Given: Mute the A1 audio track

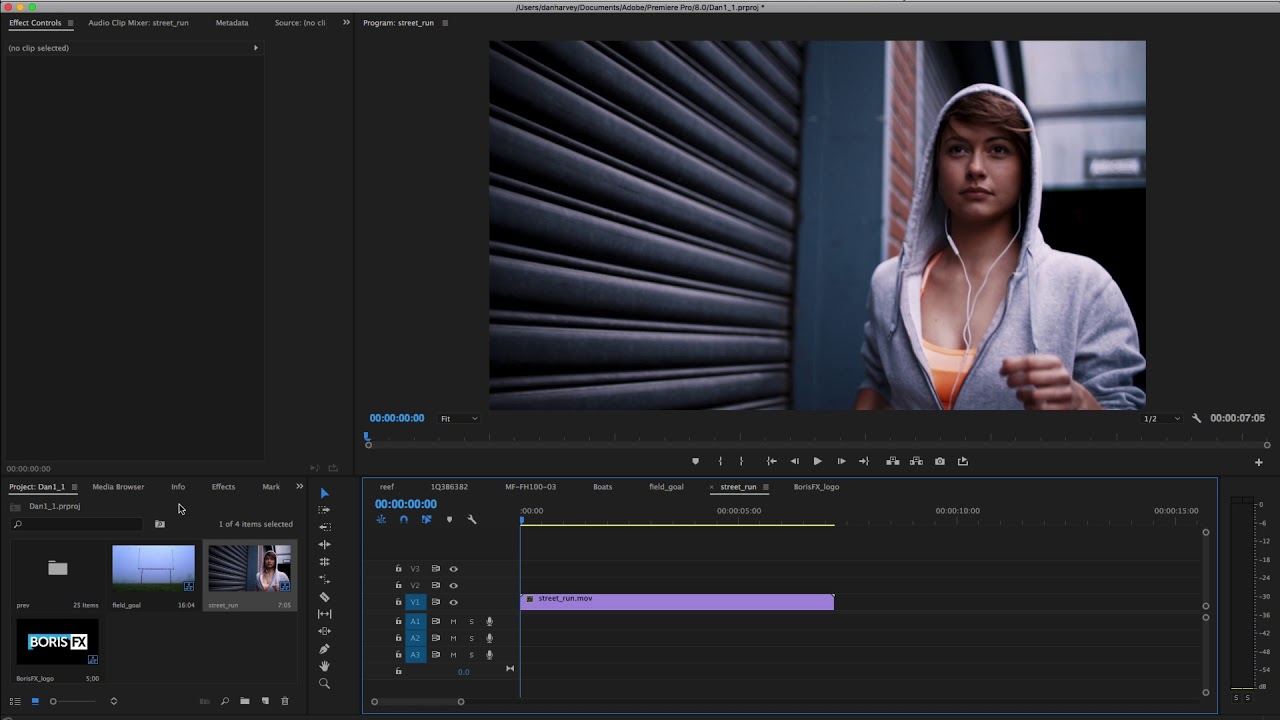Looking at the screenshot, I should click(453, 621).
